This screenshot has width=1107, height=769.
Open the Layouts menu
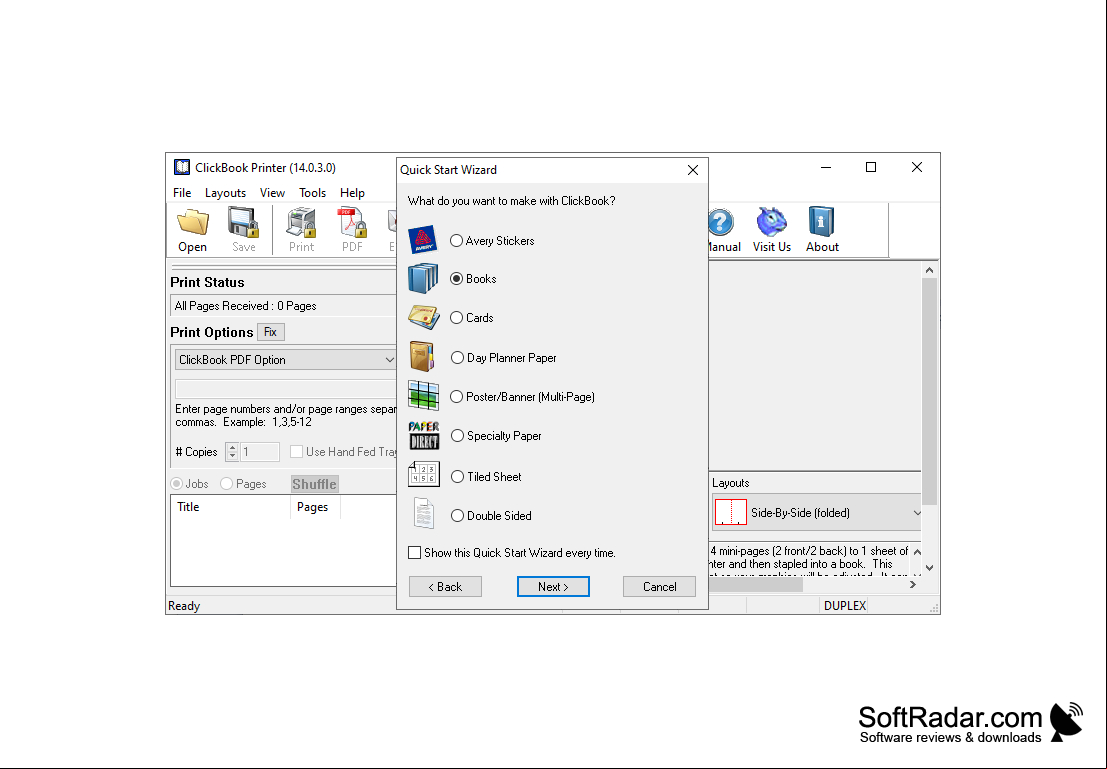(x=225, y=193)
